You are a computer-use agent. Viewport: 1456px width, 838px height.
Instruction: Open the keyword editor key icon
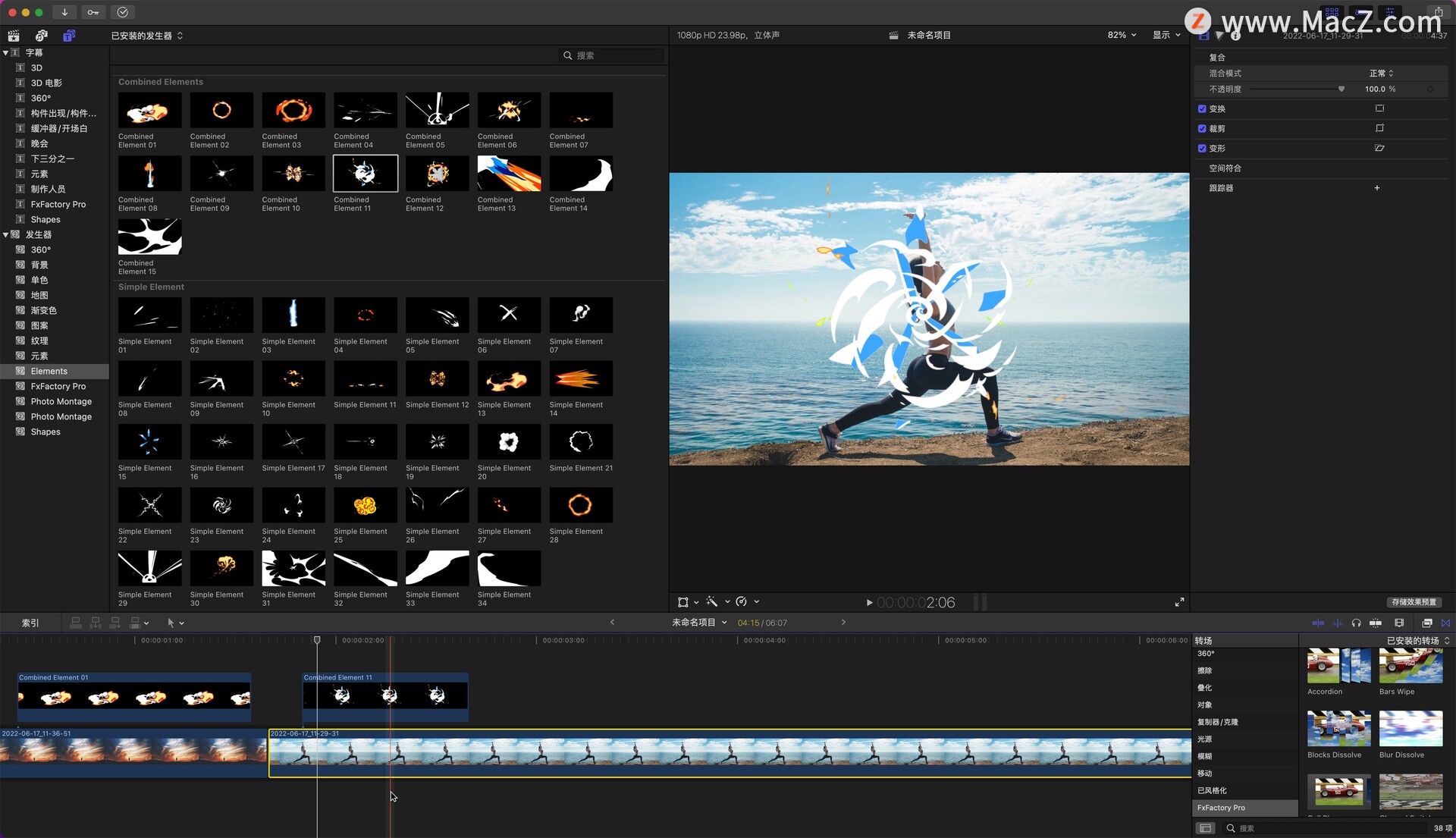(x=93, y=12)
